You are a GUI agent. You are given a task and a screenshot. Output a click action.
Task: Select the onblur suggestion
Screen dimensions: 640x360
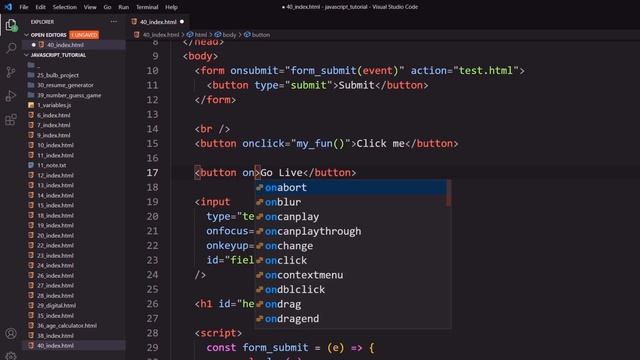tap(351, 202)
